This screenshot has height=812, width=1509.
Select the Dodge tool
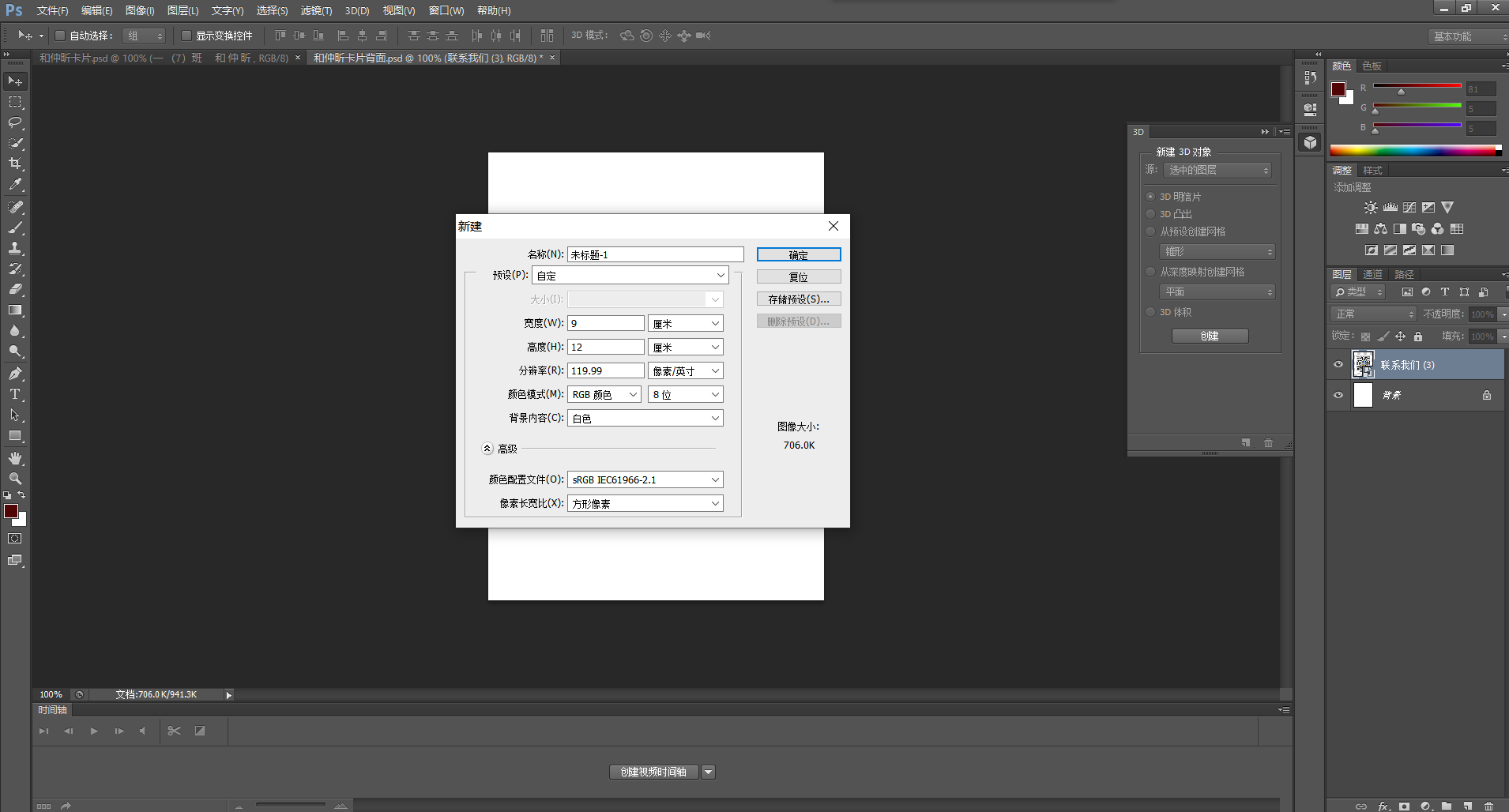15,351
